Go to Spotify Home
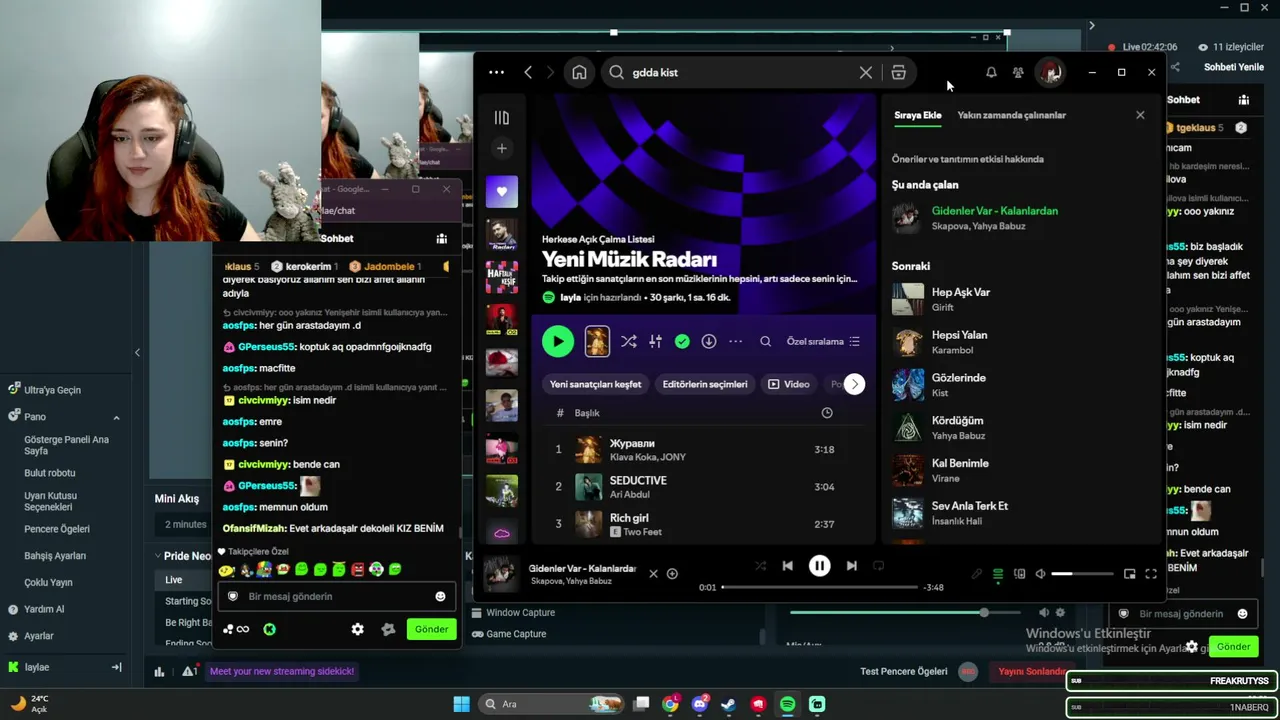This screenshot has height=720, width=1280. pos(579,72)
